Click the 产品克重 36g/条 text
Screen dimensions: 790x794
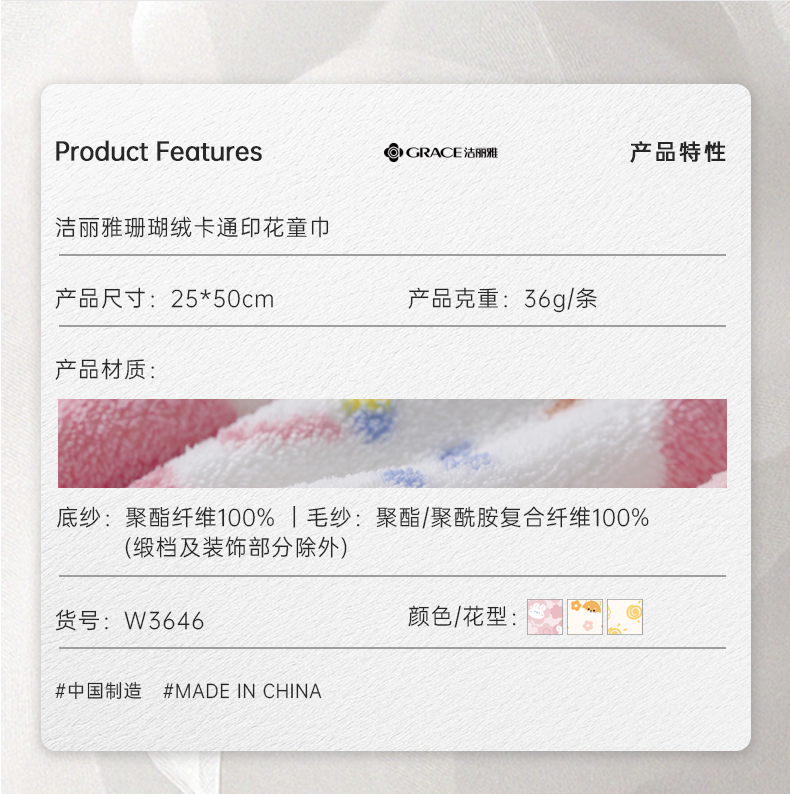[x=502, y=299]
